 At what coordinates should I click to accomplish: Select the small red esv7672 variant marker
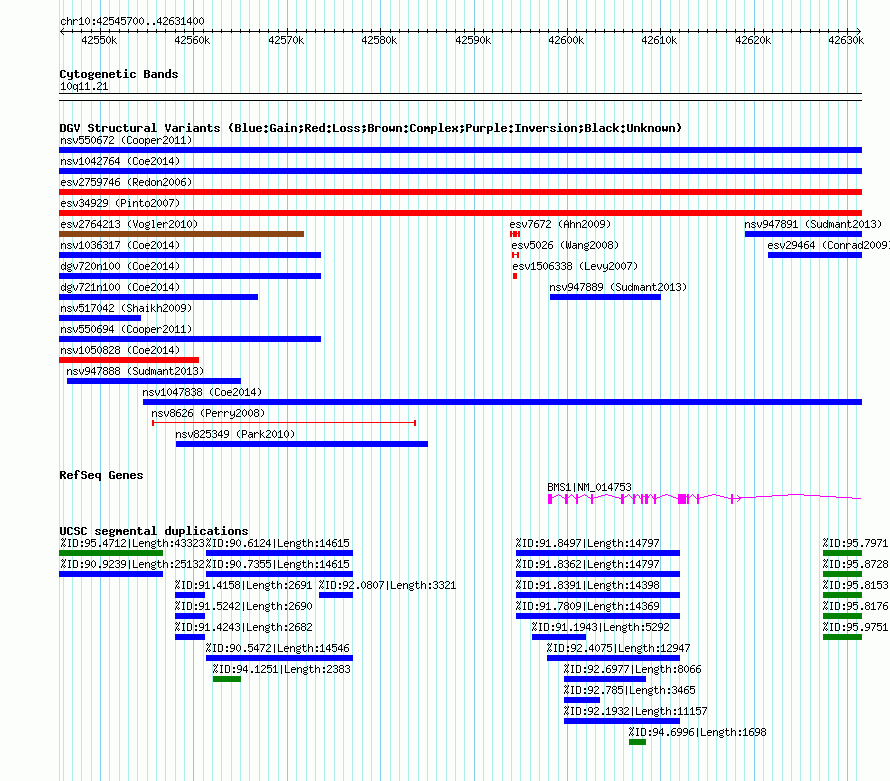pos(515,234)
